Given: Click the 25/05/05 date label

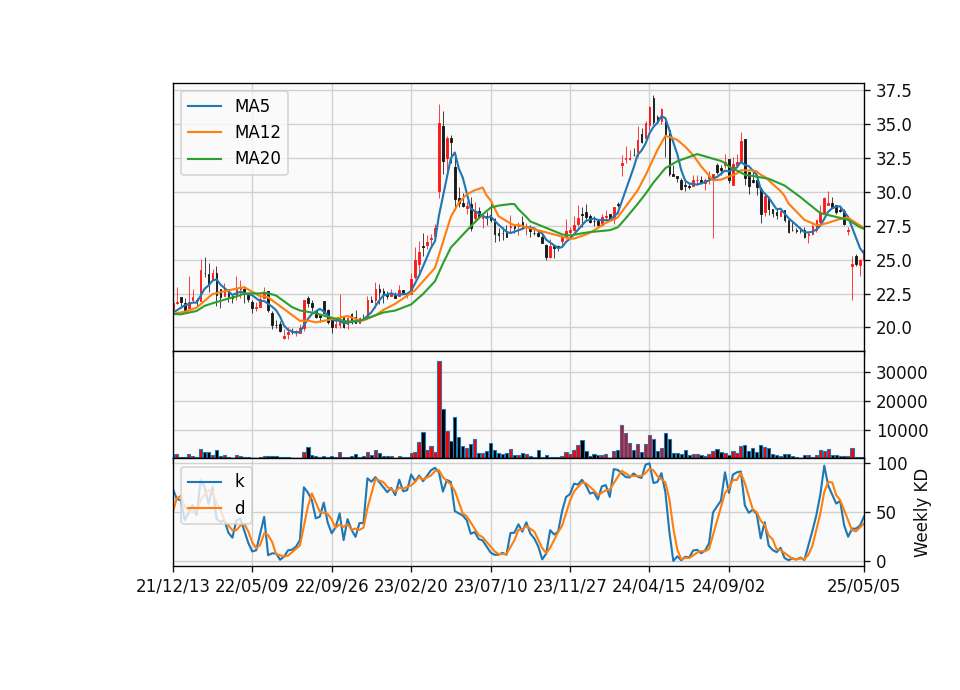Looking at the screenshot, I should (x=864, y=586).
